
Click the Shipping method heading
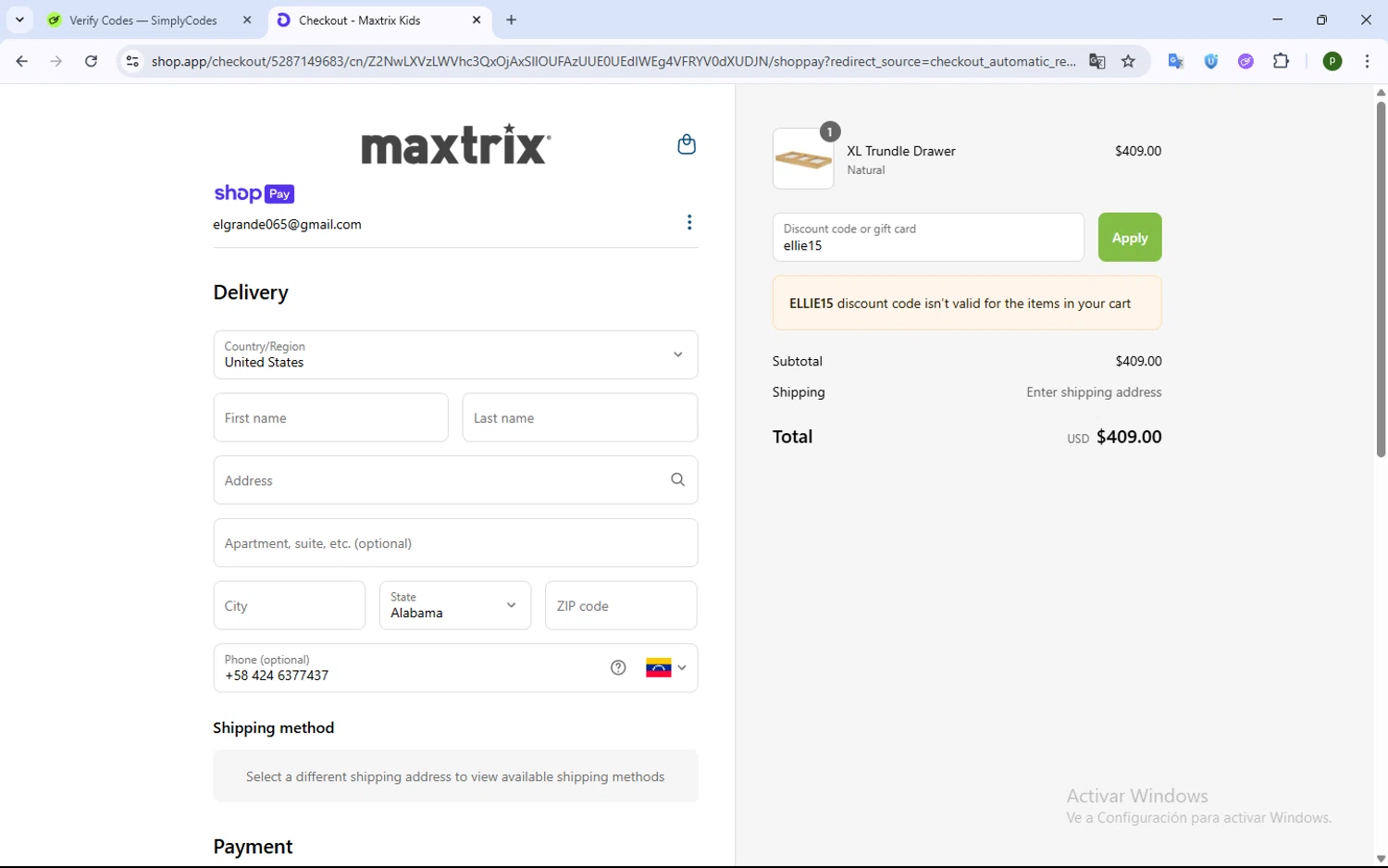coord(274,727)
